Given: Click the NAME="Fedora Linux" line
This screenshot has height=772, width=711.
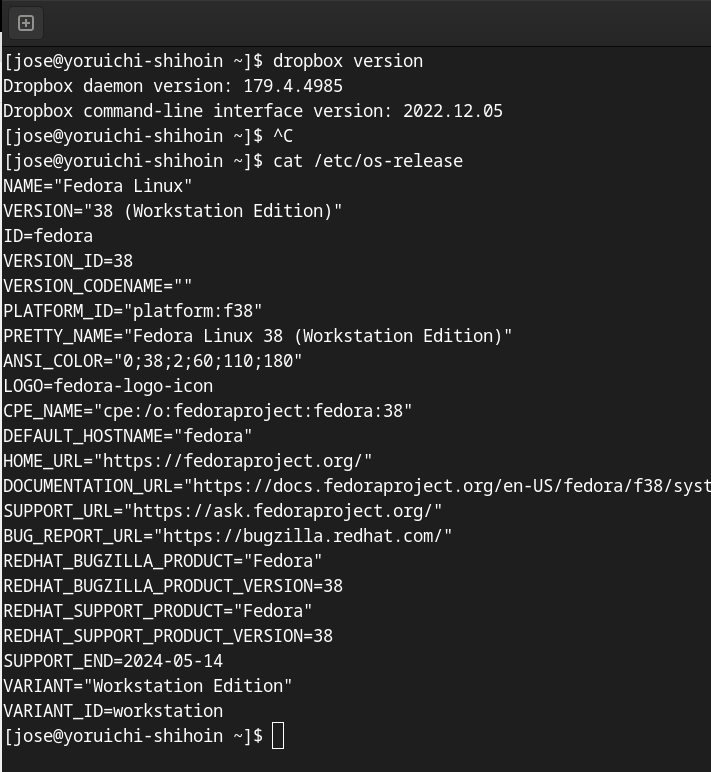Looking at the screenshot, I should point(98,186).
